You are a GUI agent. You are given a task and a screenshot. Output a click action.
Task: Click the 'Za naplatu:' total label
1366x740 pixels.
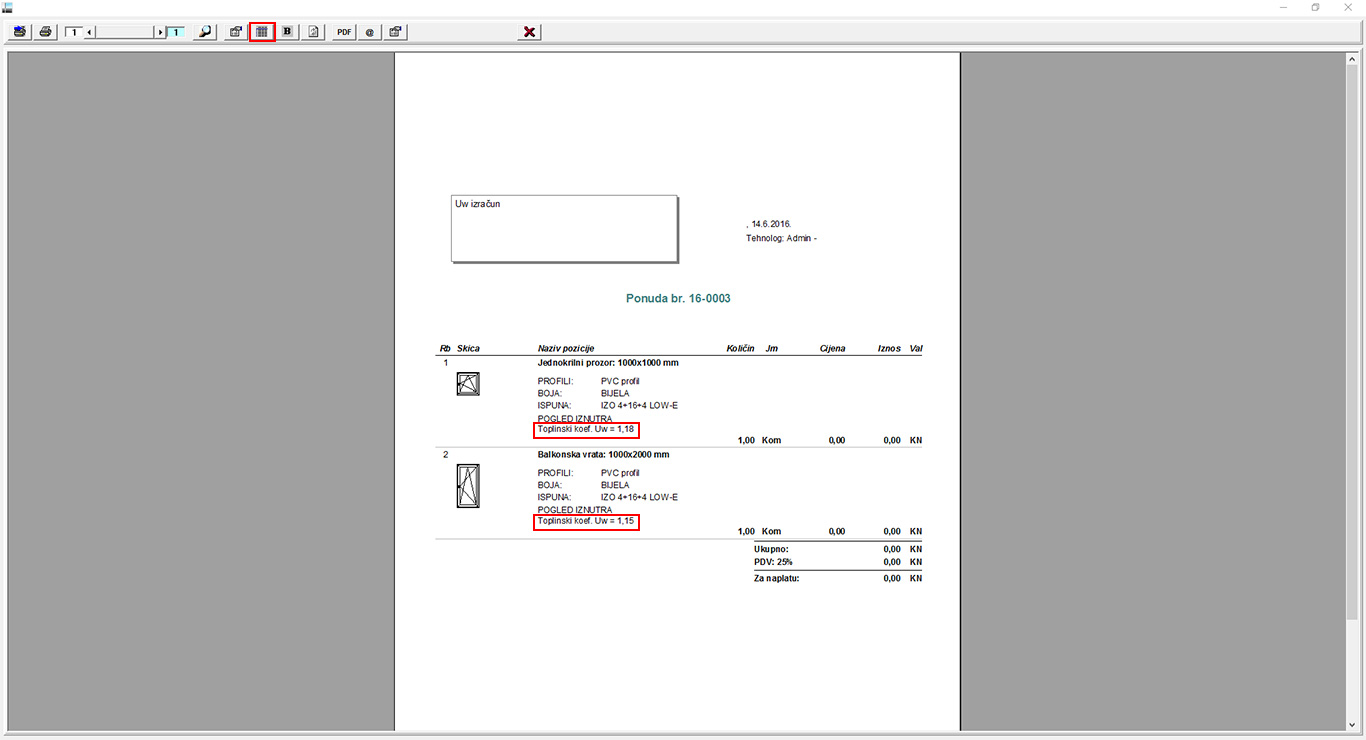coord(777,578)
